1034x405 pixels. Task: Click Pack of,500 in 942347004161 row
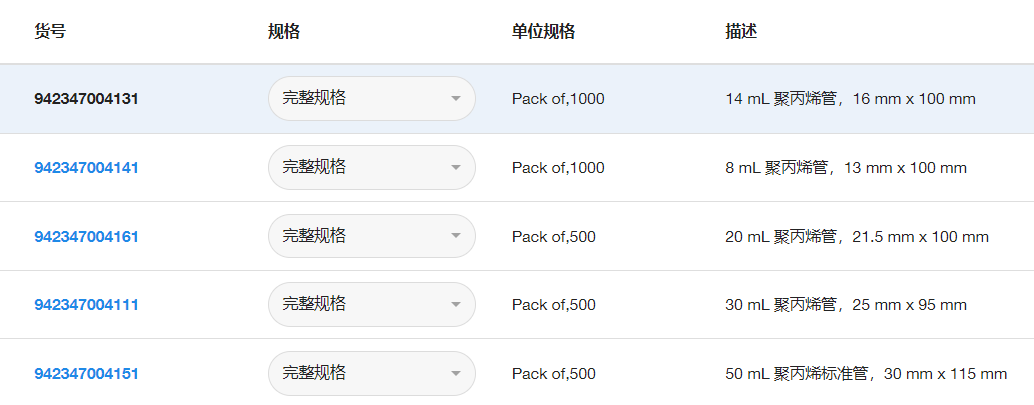pos(554,237)
